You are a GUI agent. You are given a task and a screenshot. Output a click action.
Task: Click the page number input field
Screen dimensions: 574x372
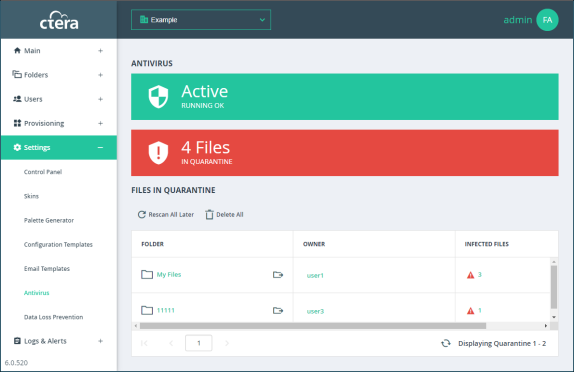199,343
